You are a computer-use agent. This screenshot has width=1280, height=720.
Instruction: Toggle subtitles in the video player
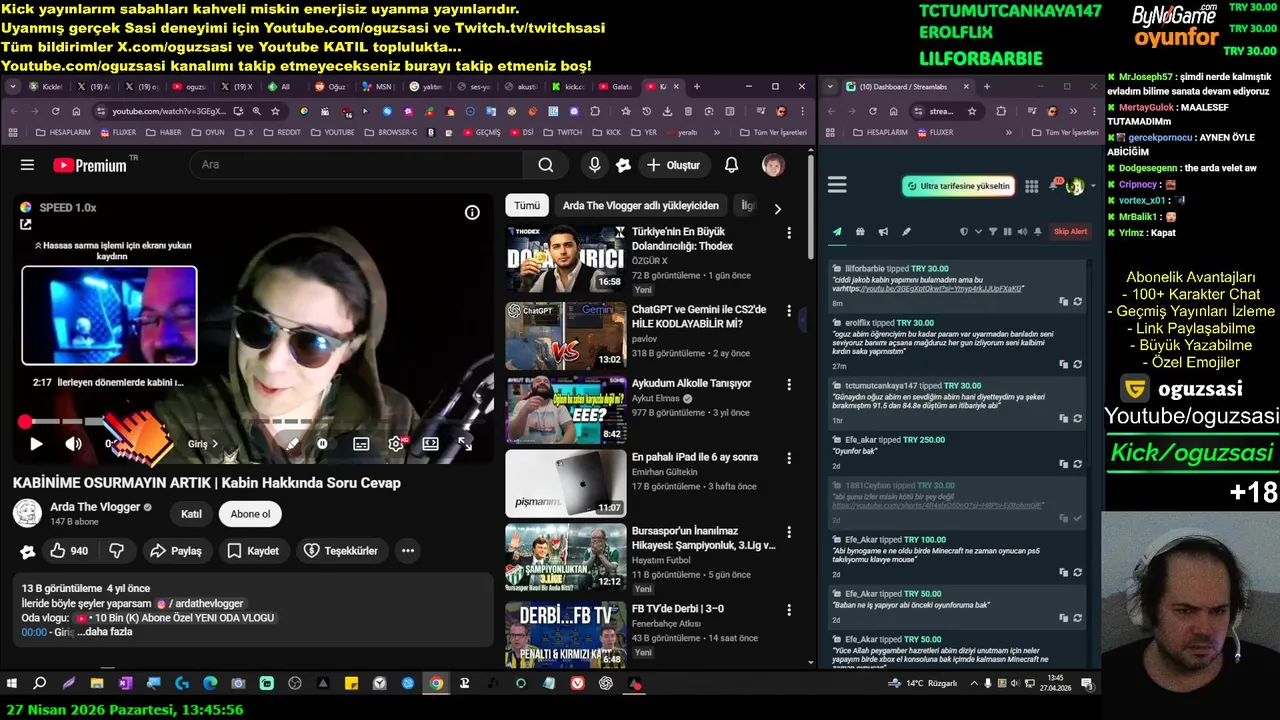[361, 444]
